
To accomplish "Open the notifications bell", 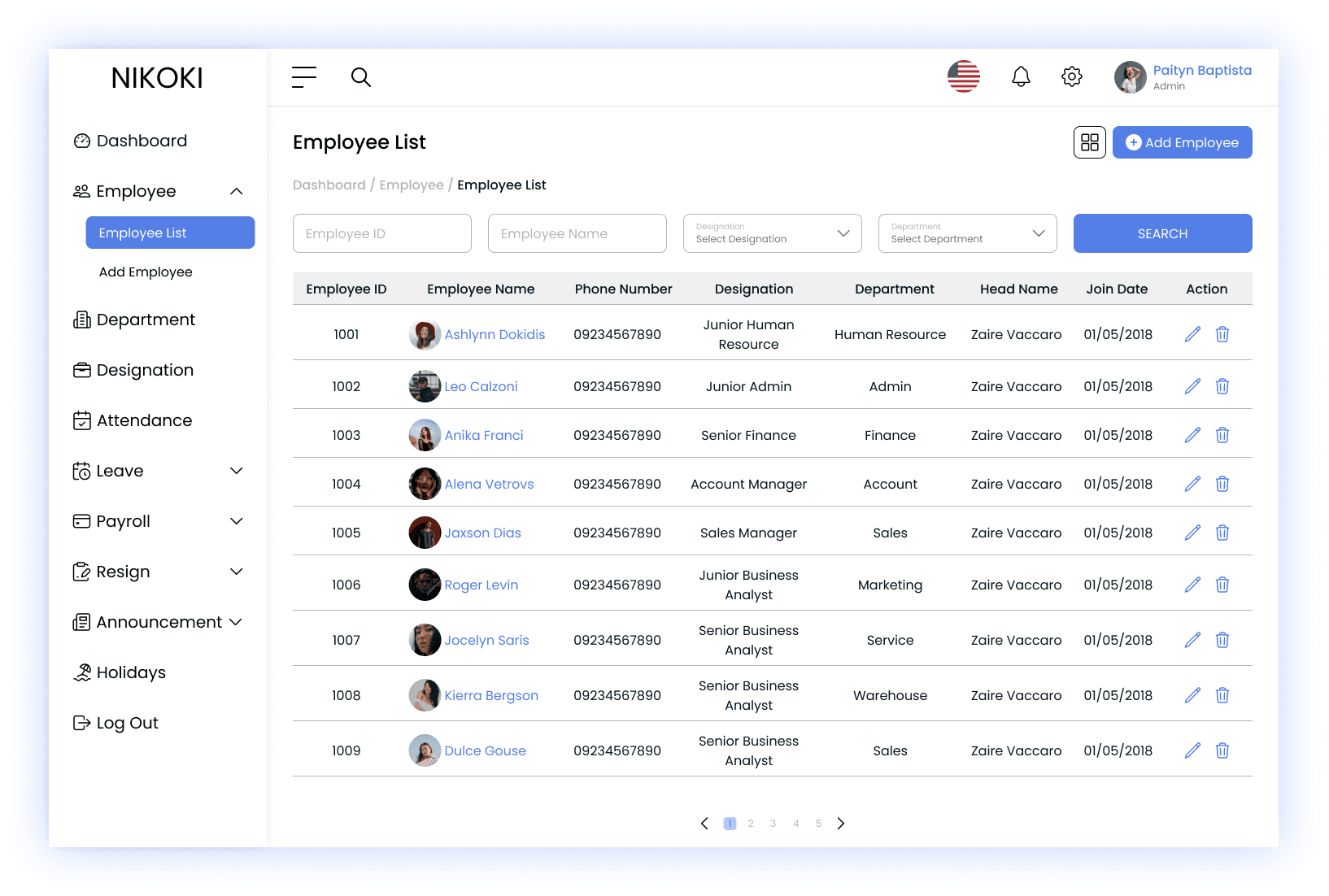I will [1021, 77].
